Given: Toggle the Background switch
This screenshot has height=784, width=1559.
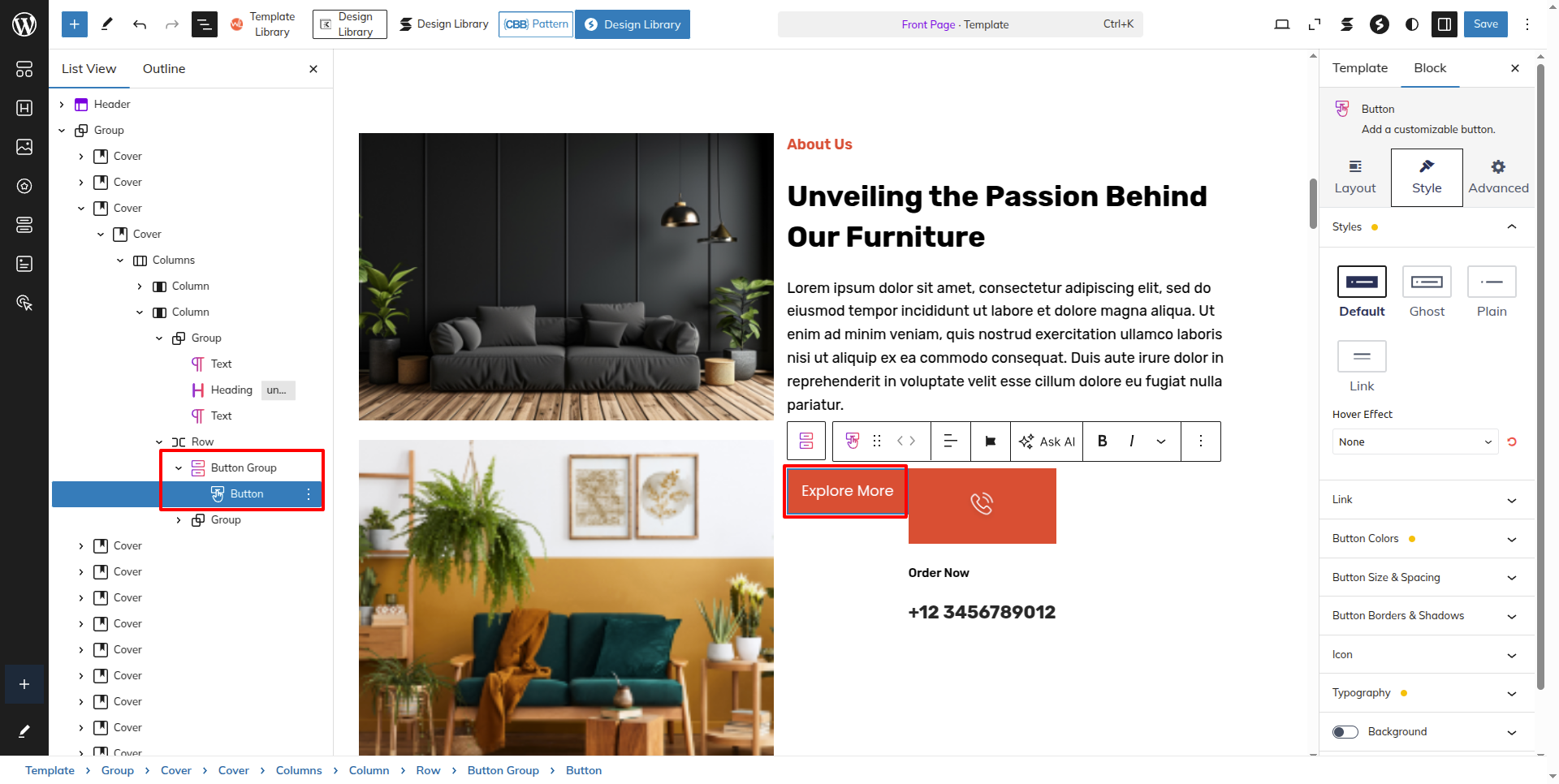Looking at the screenshot, I should coord(1345,732).
